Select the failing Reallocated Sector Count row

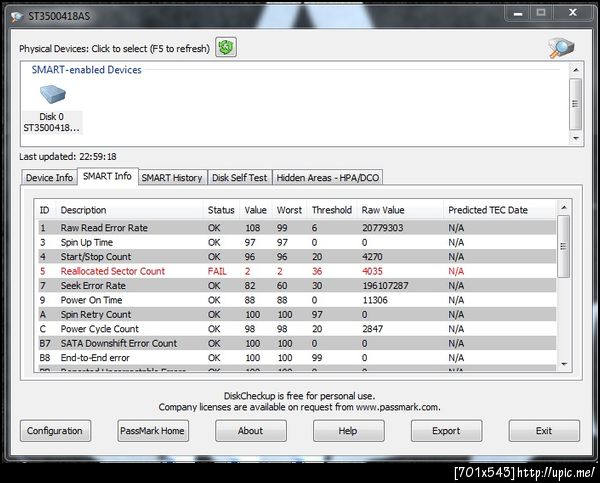297,271
